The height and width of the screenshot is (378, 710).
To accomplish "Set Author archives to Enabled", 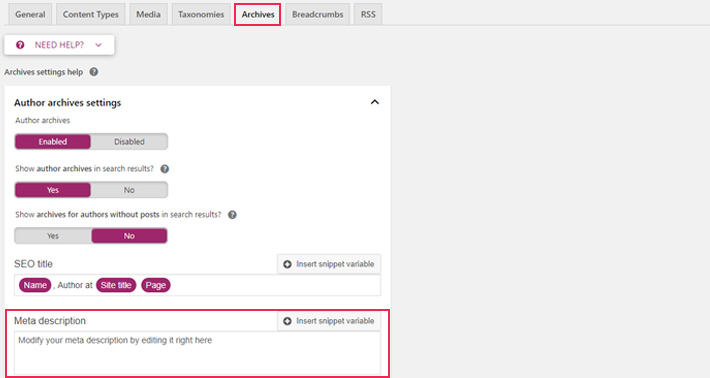I will click(53, 142).
